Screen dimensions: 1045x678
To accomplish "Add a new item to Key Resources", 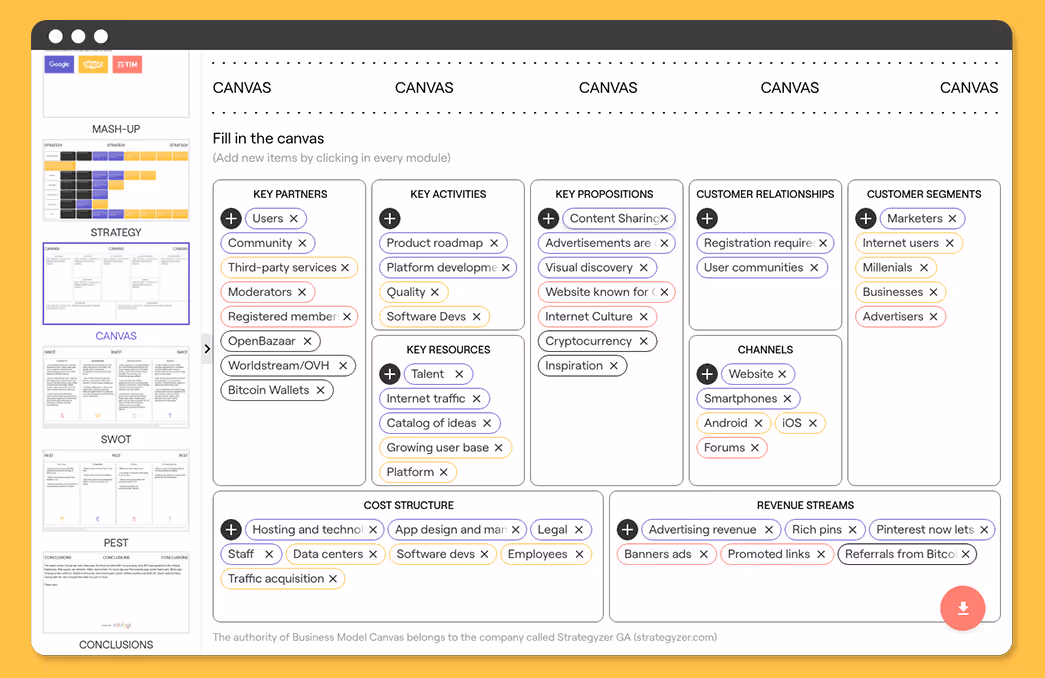I will (x=389, y=374).
